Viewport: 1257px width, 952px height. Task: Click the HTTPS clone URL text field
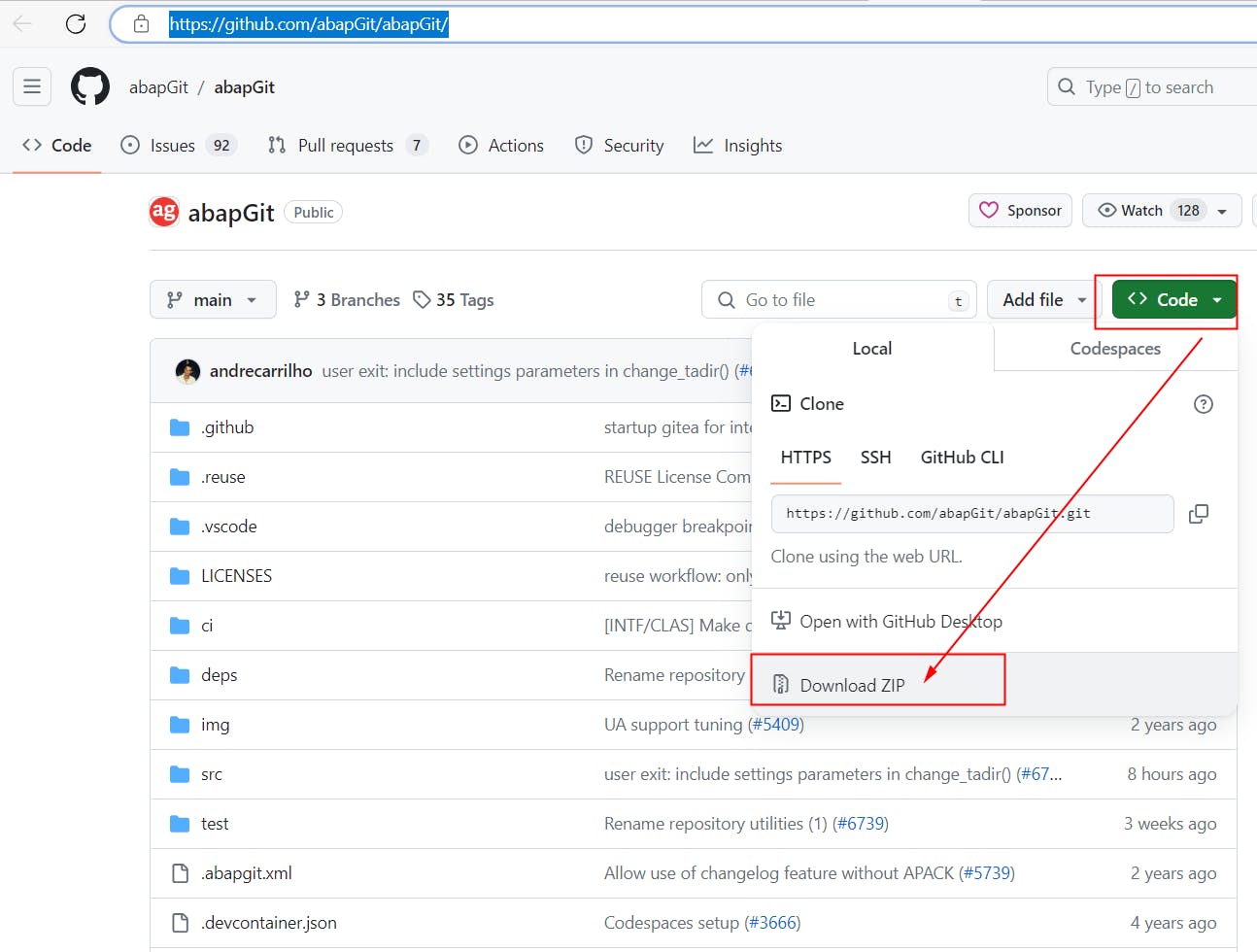[x=972, y=514]
